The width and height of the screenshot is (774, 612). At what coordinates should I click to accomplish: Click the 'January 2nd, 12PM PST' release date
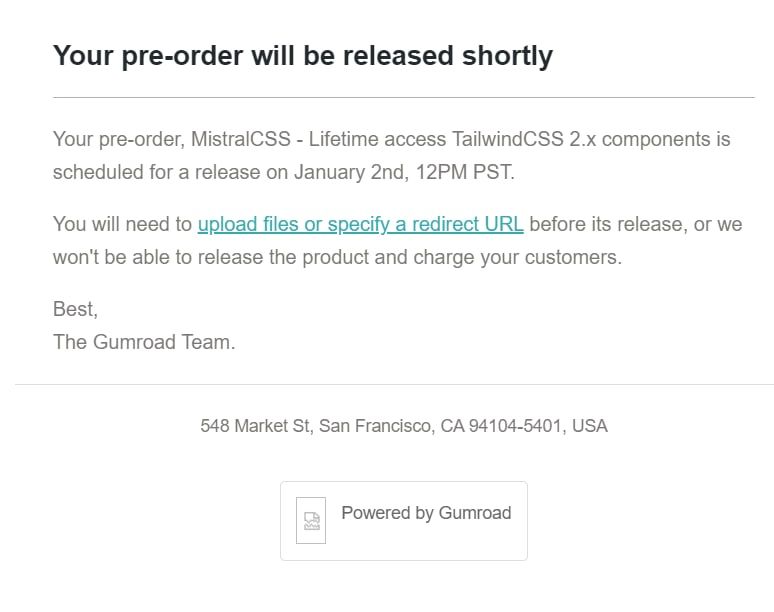[403, 172]
